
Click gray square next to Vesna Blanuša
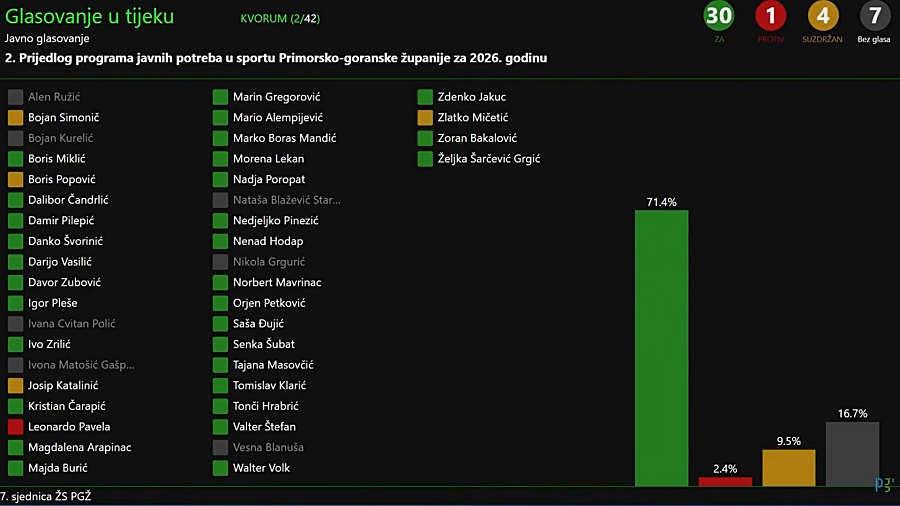[x=220, y=447]
